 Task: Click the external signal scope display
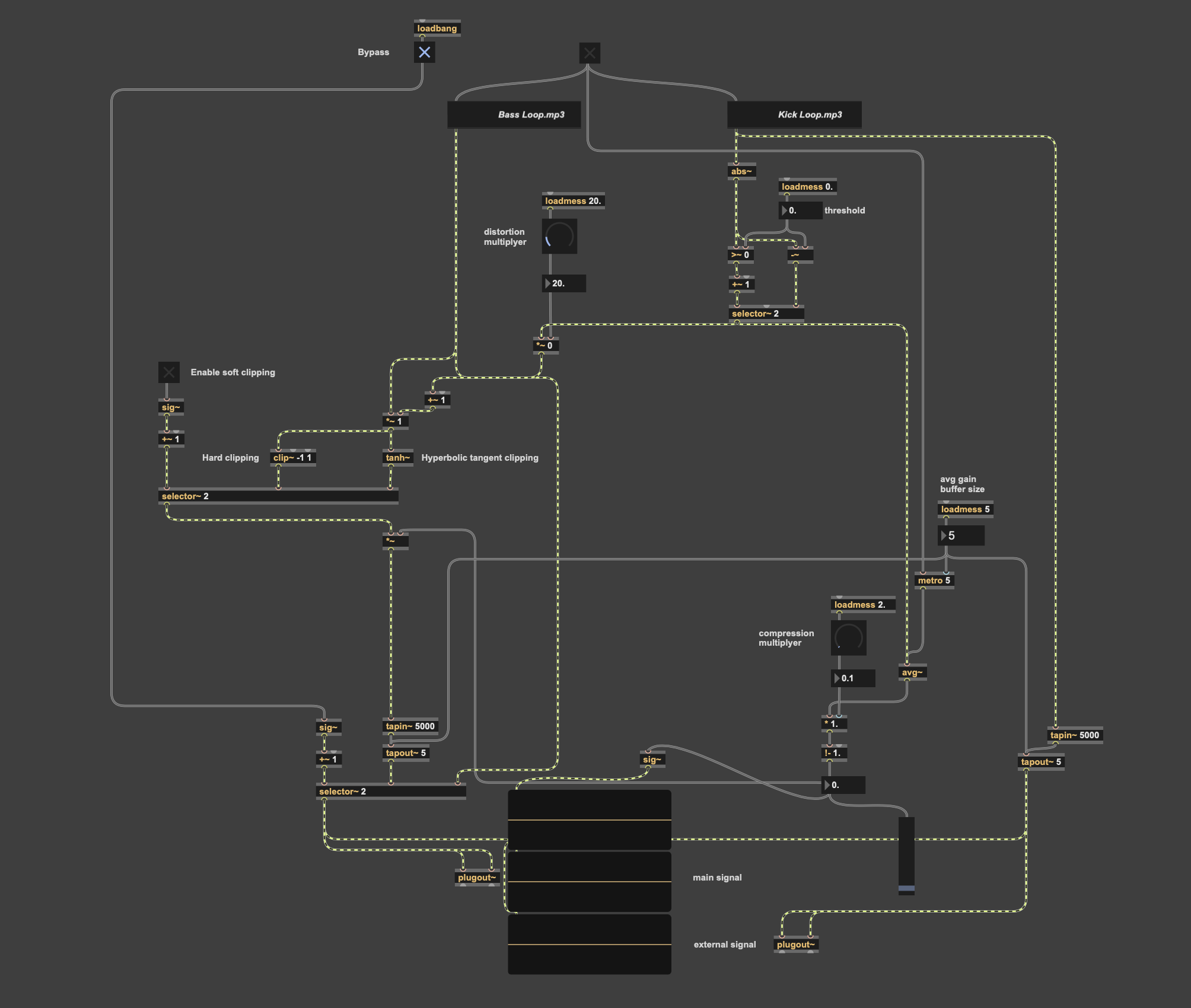[x=589, y=944]
